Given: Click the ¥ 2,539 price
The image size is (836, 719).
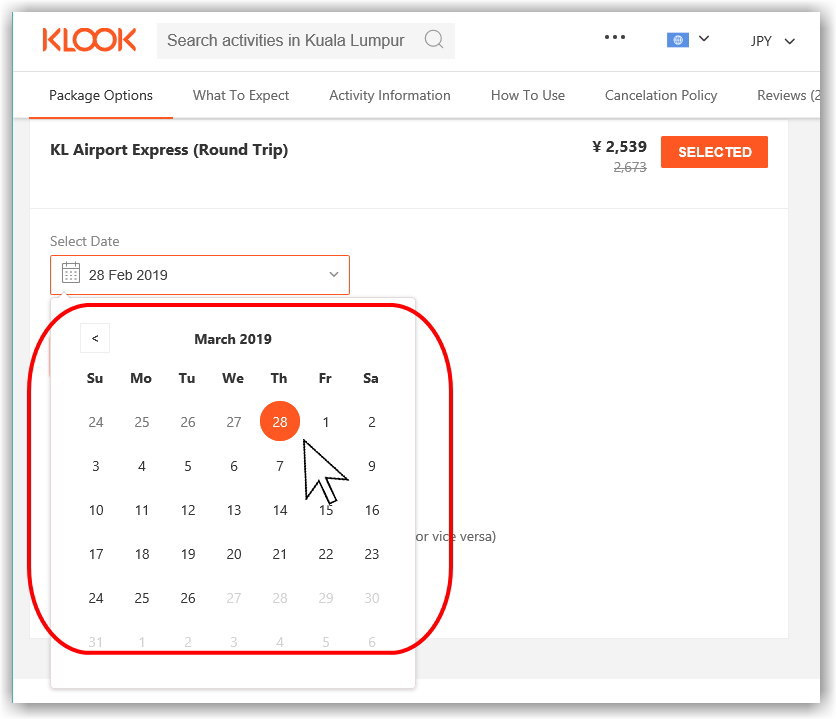Looking at the screenshot, I should [x=620, y=147].
